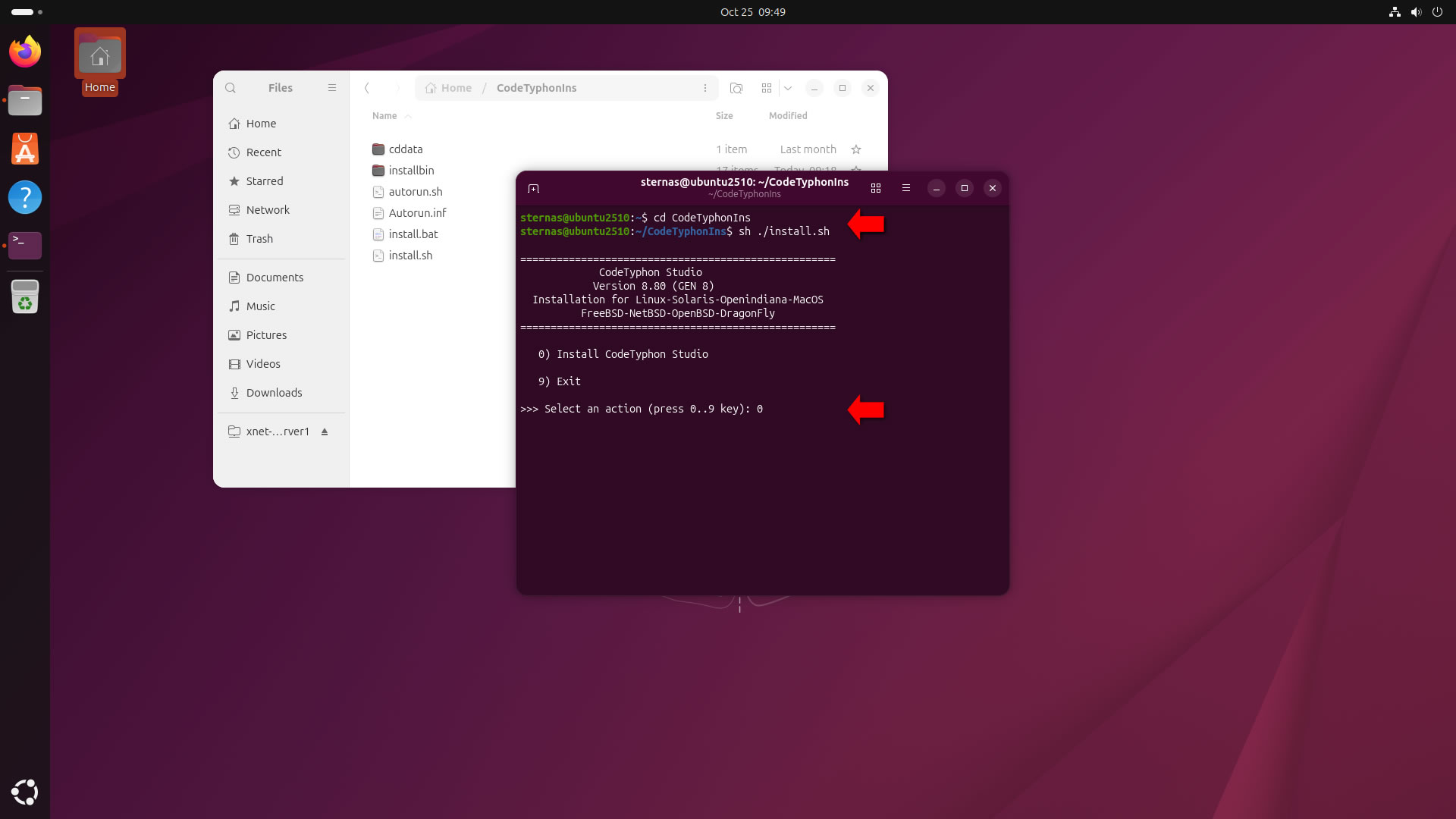This screenshot has height=819, width=1456.
Task: Open Trash in Files sidebar
Action: click(259, 239)
